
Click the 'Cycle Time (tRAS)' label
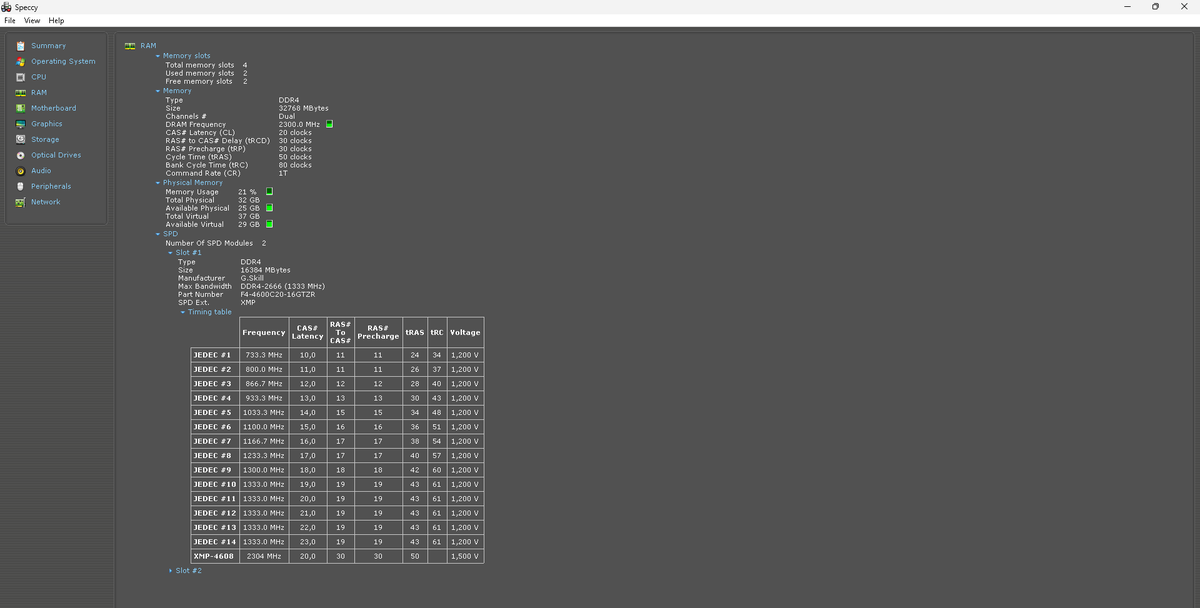pos(198,157)
